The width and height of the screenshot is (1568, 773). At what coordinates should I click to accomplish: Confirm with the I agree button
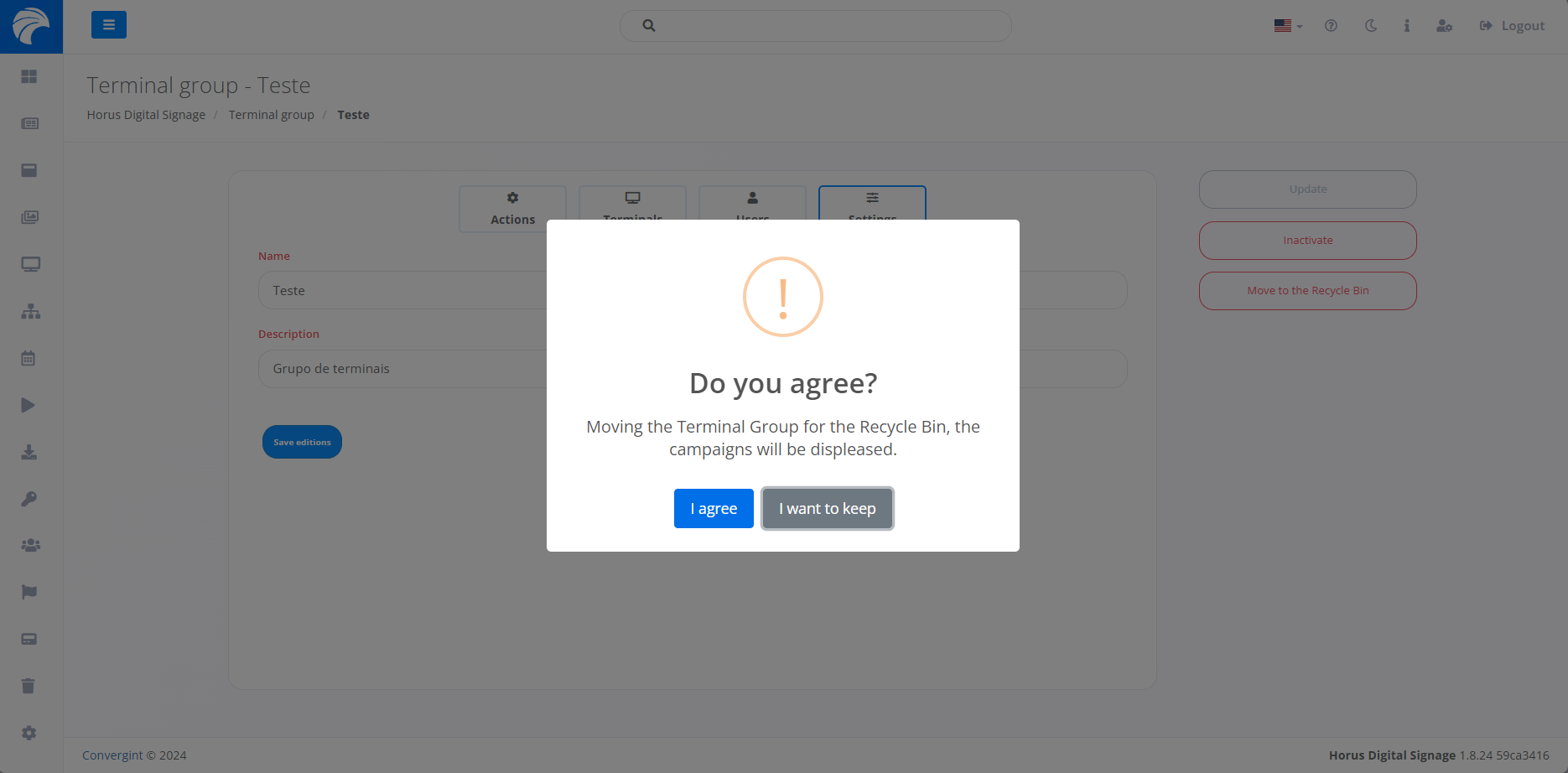click(714, 509)
